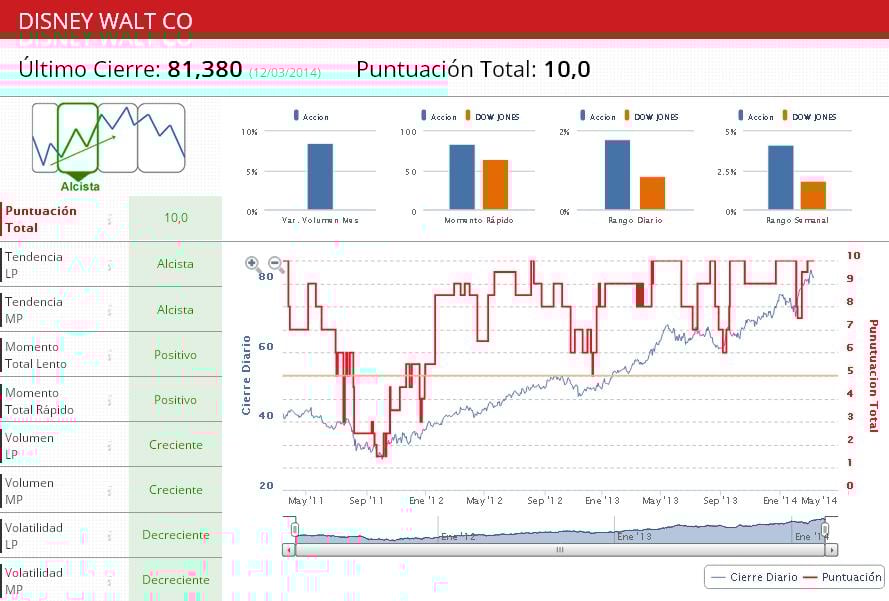Click Positivo value for Momento Total Rápido
The image size is (889, 601).
tap(175, 400)
